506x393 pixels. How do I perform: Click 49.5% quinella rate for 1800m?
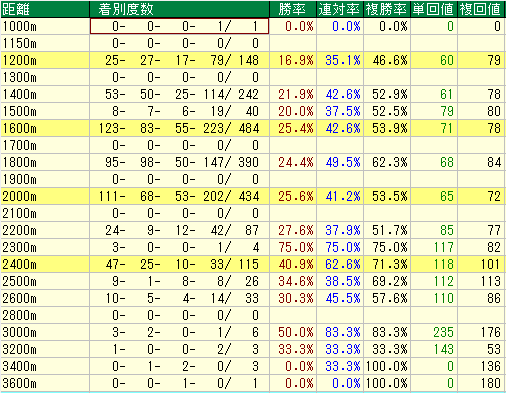pyautogui.click(x=343, y=162)
